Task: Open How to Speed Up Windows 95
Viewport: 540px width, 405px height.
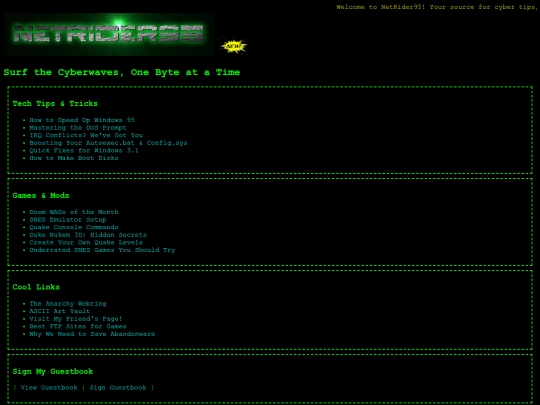Action: (x=82, y=120)
